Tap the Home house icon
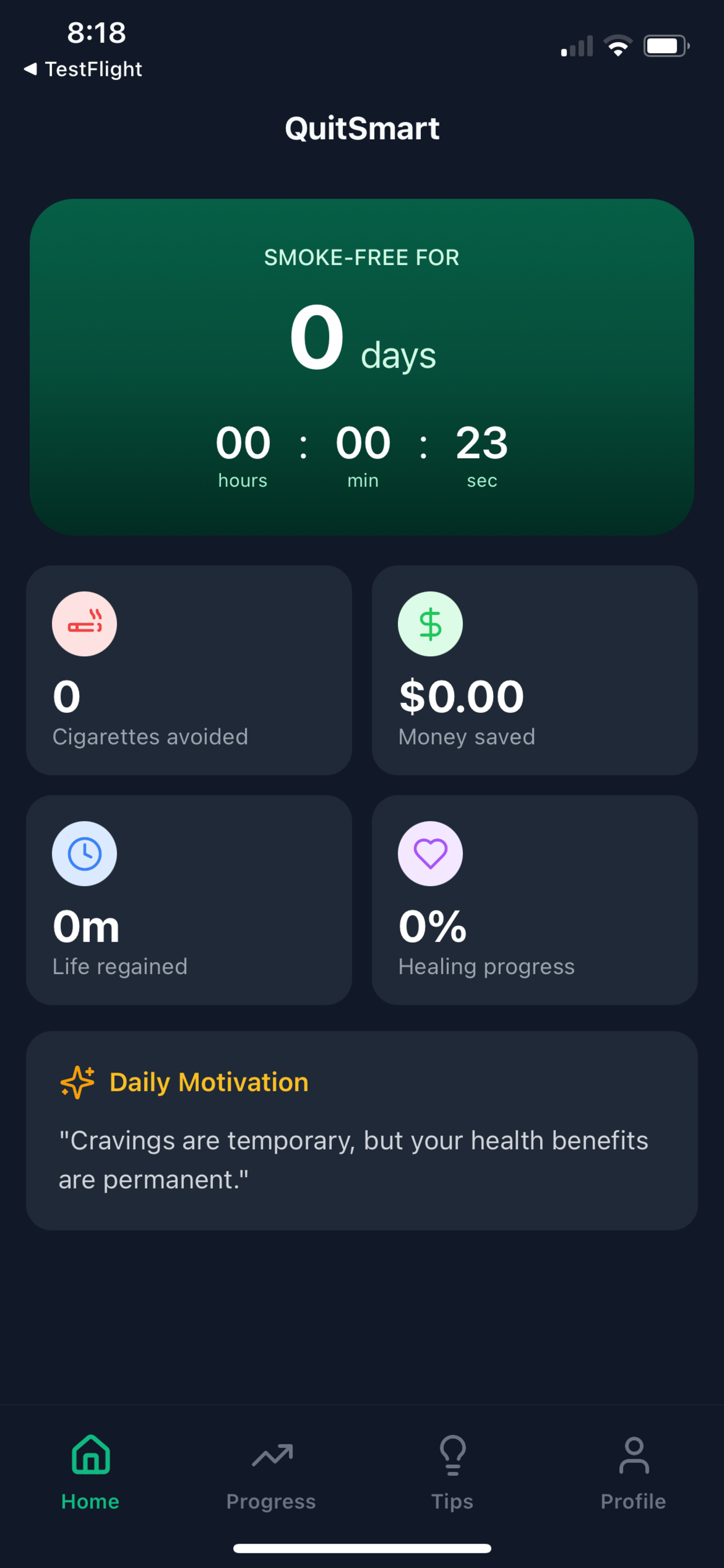Screen dimensions: 724x1568 coord(91,1455)
